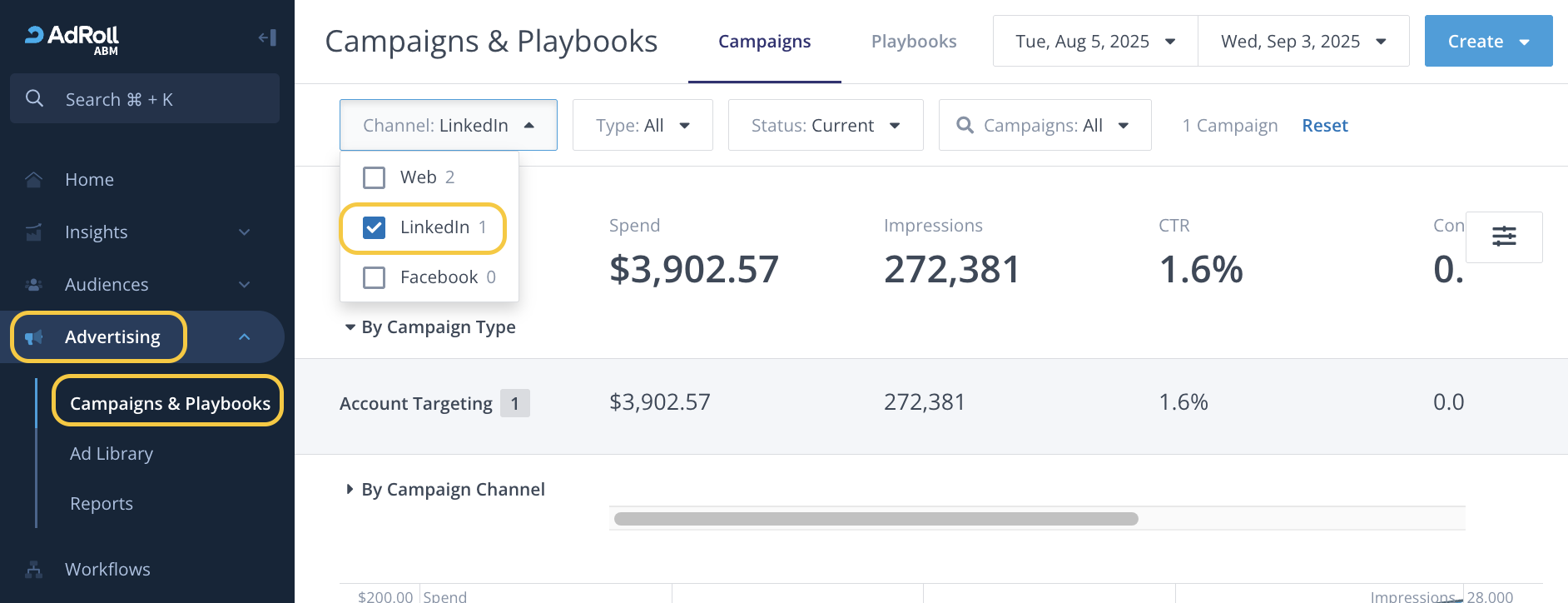Expand the Audiences menu chevron
1568x603 pixels.
pos(245,284)
